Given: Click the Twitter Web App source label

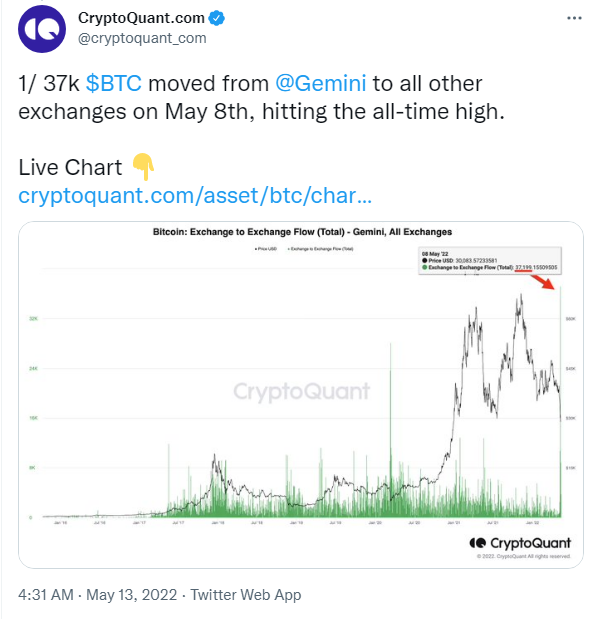Looking at the screenshot, I should click(x=246, y=595).
